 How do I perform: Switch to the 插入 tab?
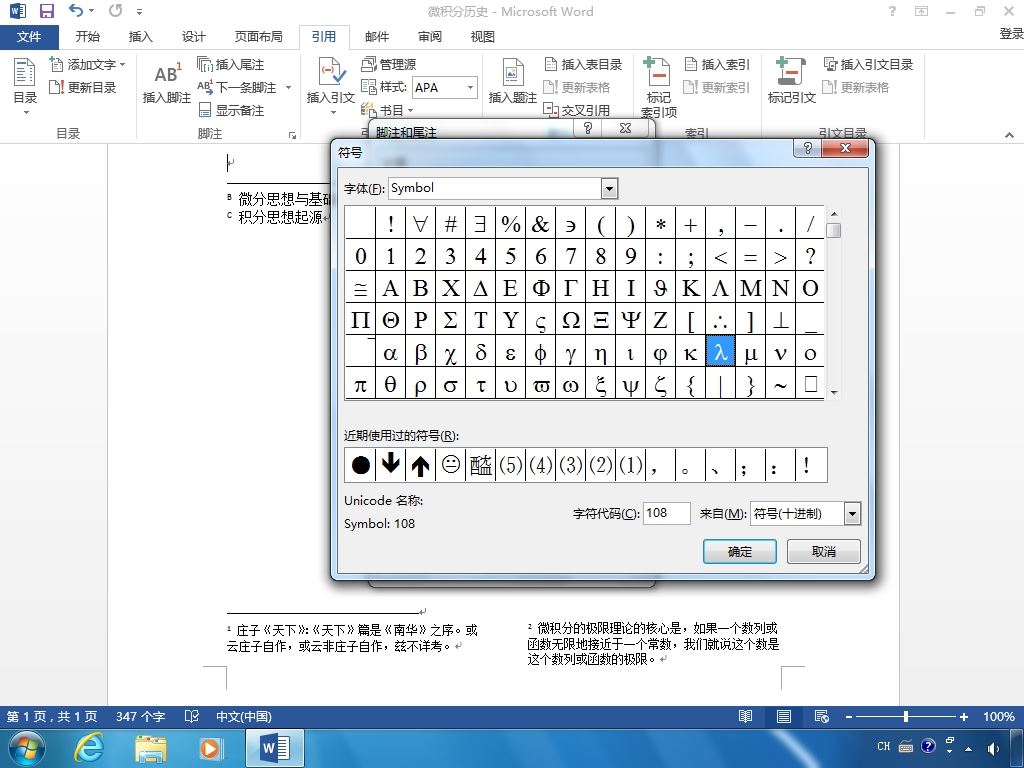pyautogui.click(x=140, y=37)
